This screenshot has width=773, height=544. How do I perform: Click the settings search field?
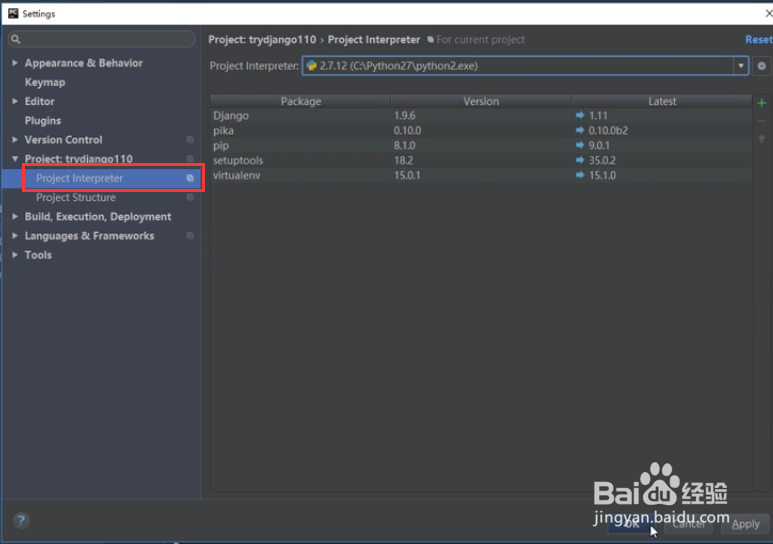click(102, 39)
